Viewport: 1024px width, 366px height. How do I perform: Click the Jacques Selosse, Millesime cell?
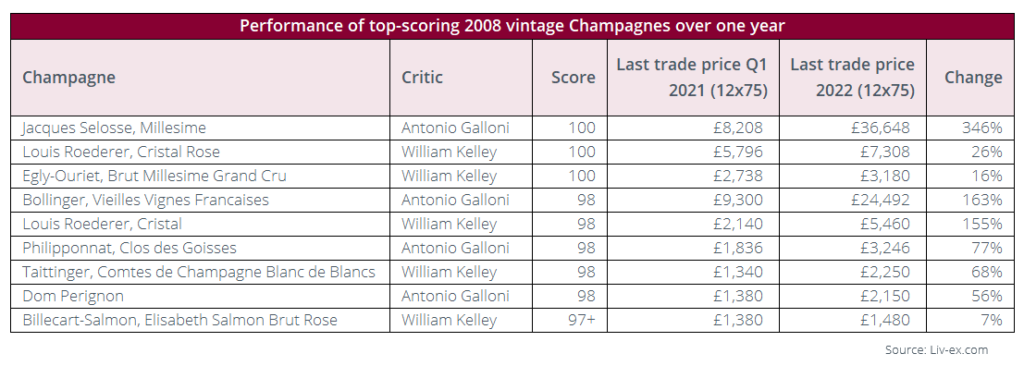pyautogui.click(x=200, y=128)
